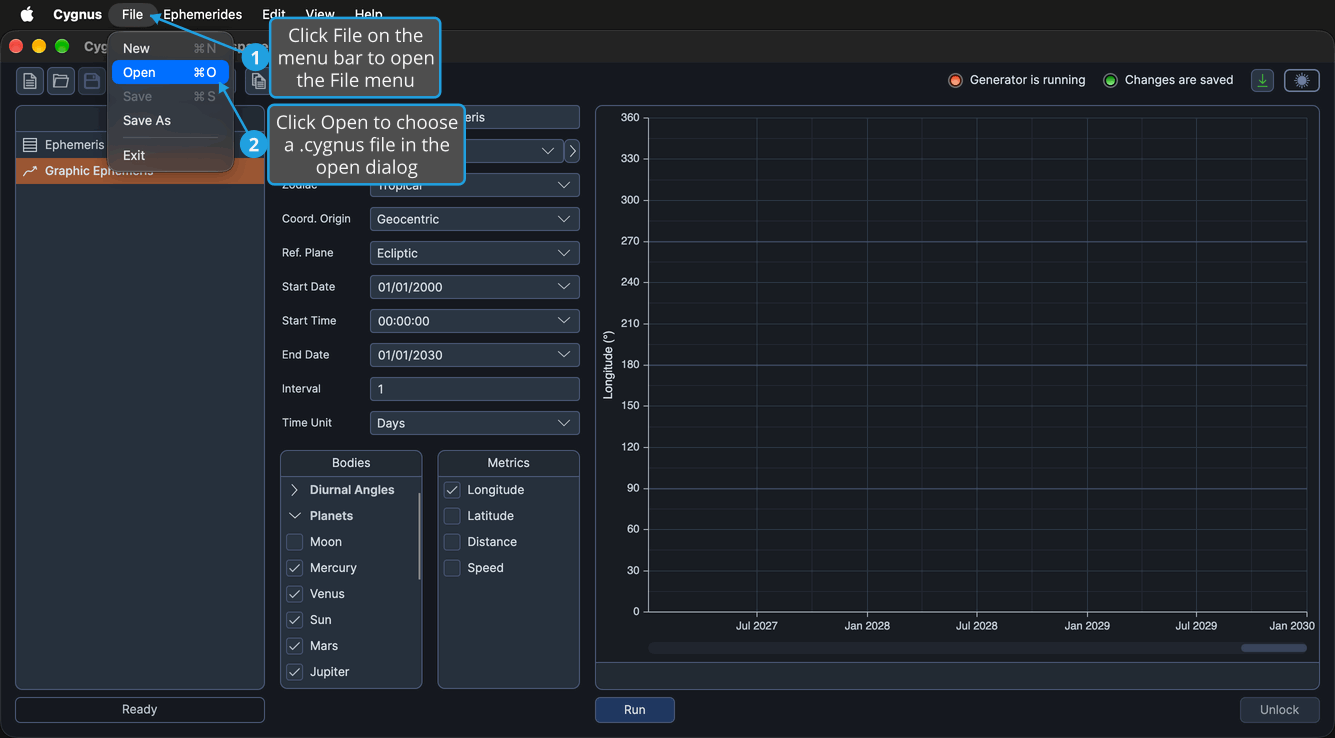Uncheck the Venus body checkbox
This screenshot has height=738, width=1335.
coord(295,594)
